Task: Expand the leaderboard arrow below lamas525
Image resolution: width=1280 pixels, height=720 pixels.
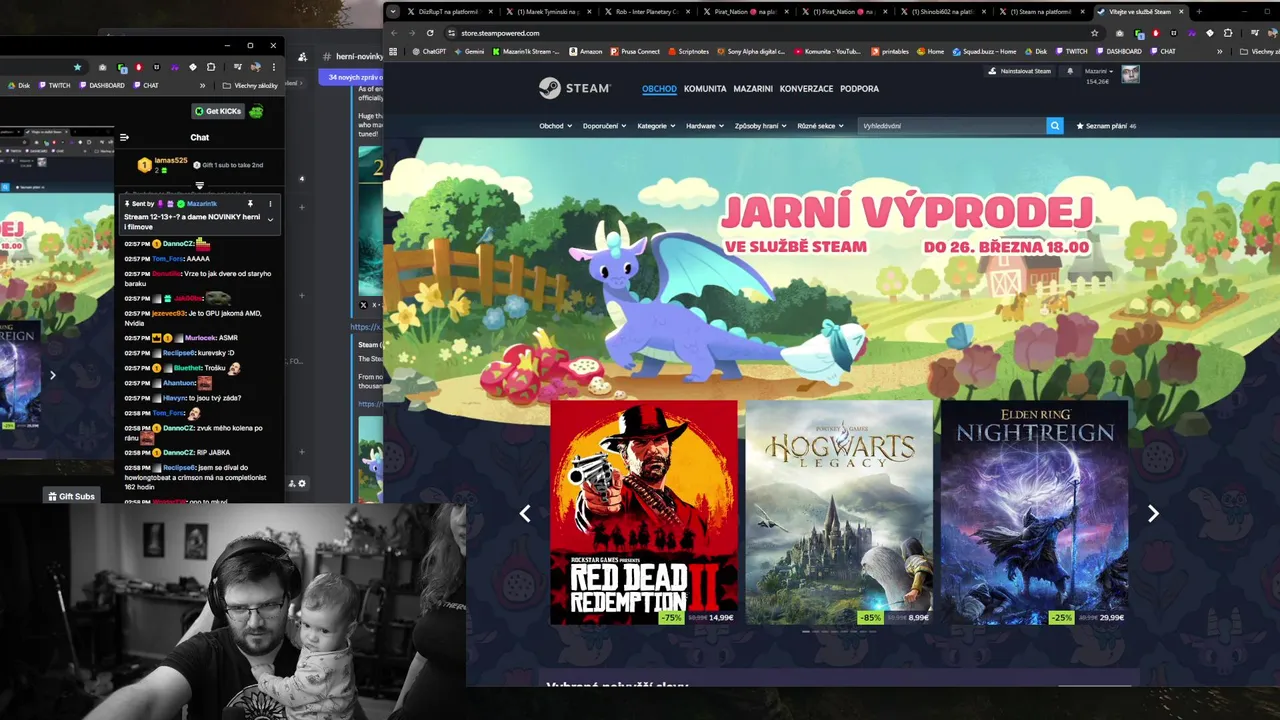Action: 200,186
